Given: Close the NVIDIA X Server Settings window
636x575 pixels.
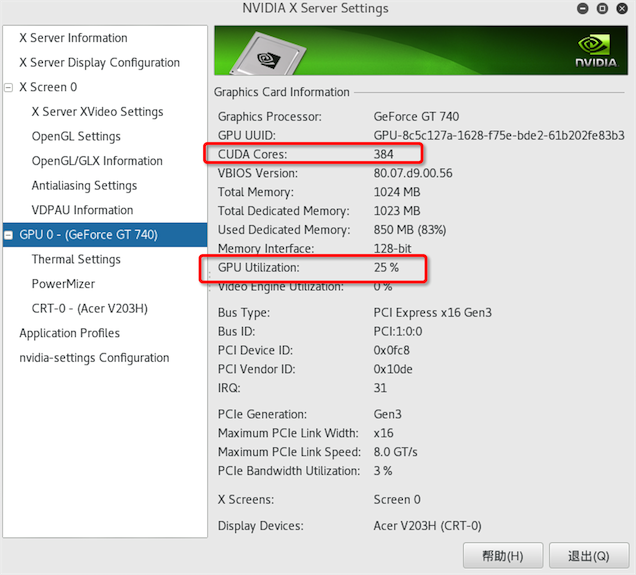Looking at the screenshot, I should (x=622, y=9).
